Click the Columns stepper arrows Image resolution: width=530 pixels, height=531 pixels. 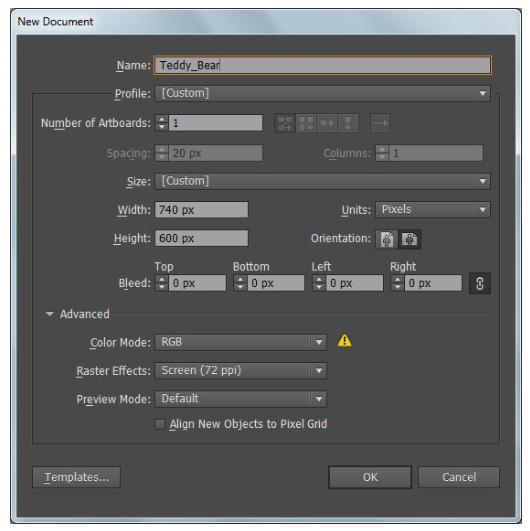point(382,153)
